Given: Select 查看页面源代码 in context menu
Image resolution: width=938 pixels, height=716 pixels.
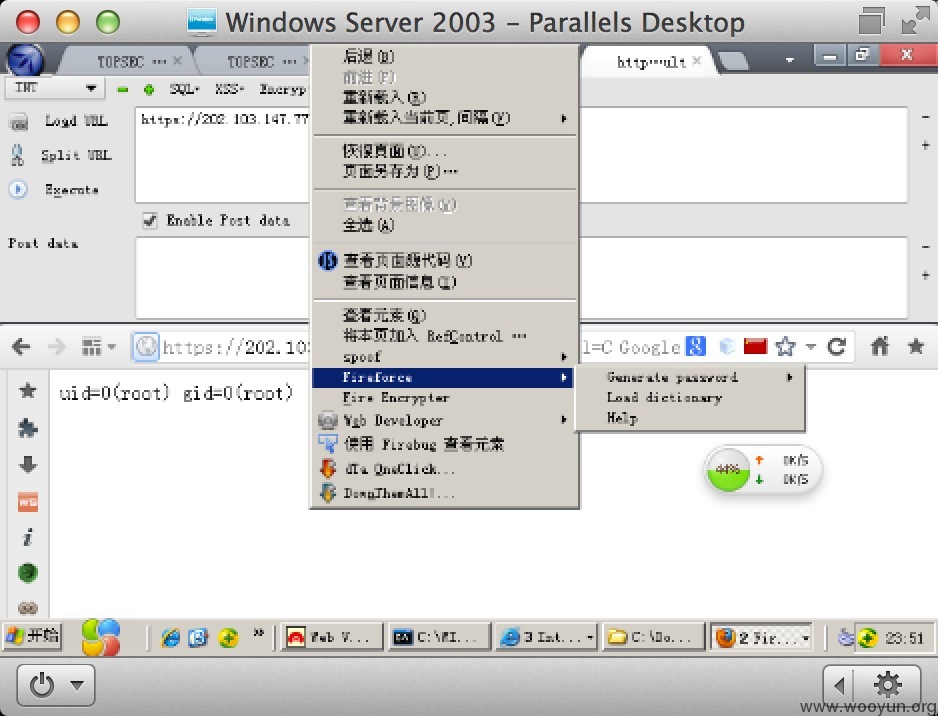Looking at the screenshot, I should click(444, 260).
